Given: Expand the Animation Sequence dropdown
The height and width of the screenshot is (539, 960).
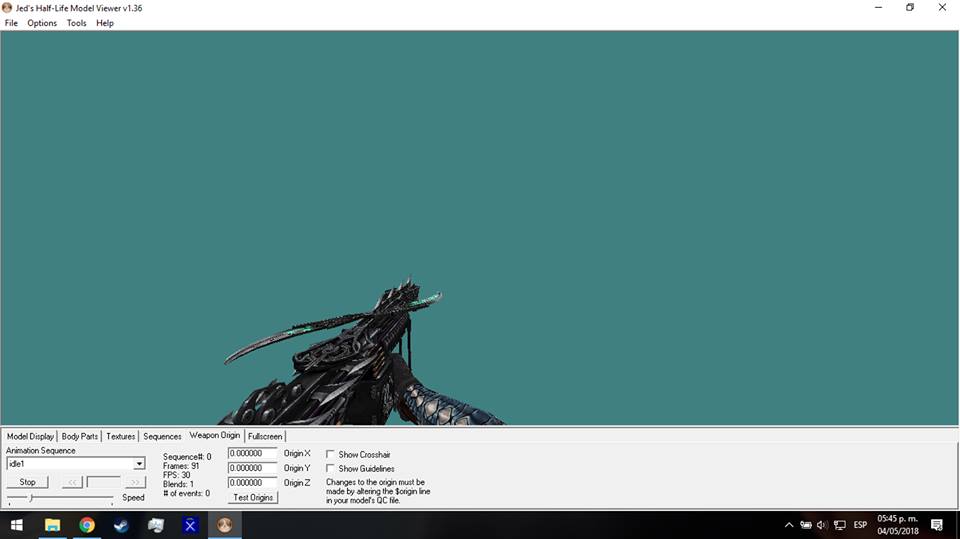Looking at the screenshot, I should [x=139, y=464].
